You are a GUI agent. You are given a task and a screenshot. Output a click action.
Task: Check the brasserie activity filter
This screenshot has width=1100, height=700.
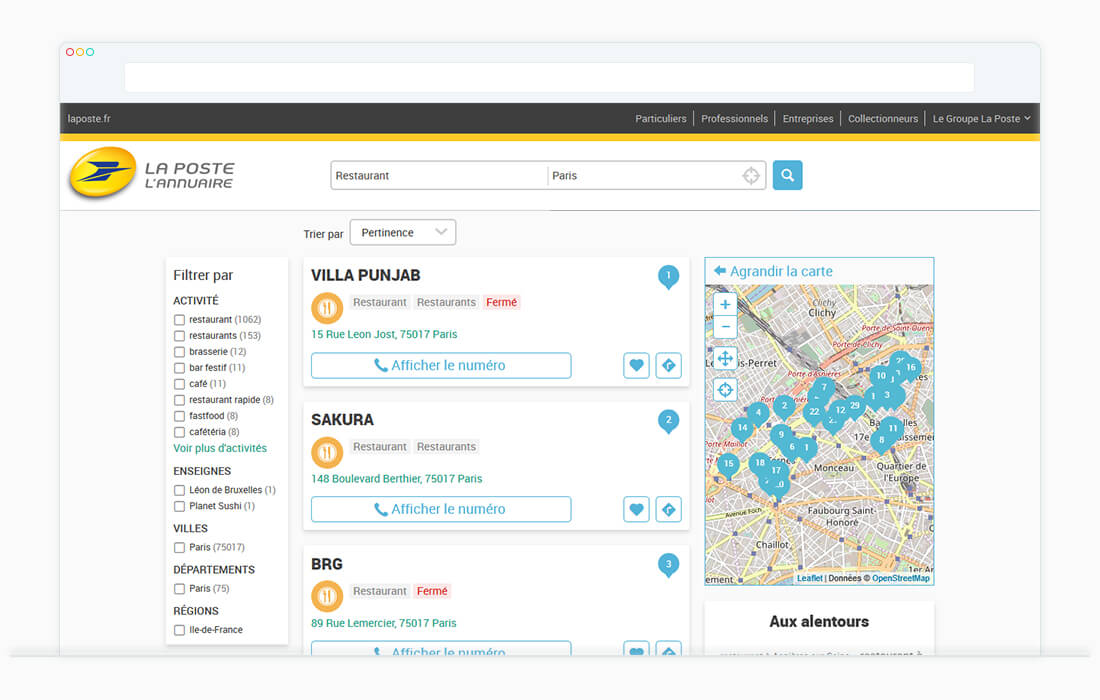click(180, 352)
